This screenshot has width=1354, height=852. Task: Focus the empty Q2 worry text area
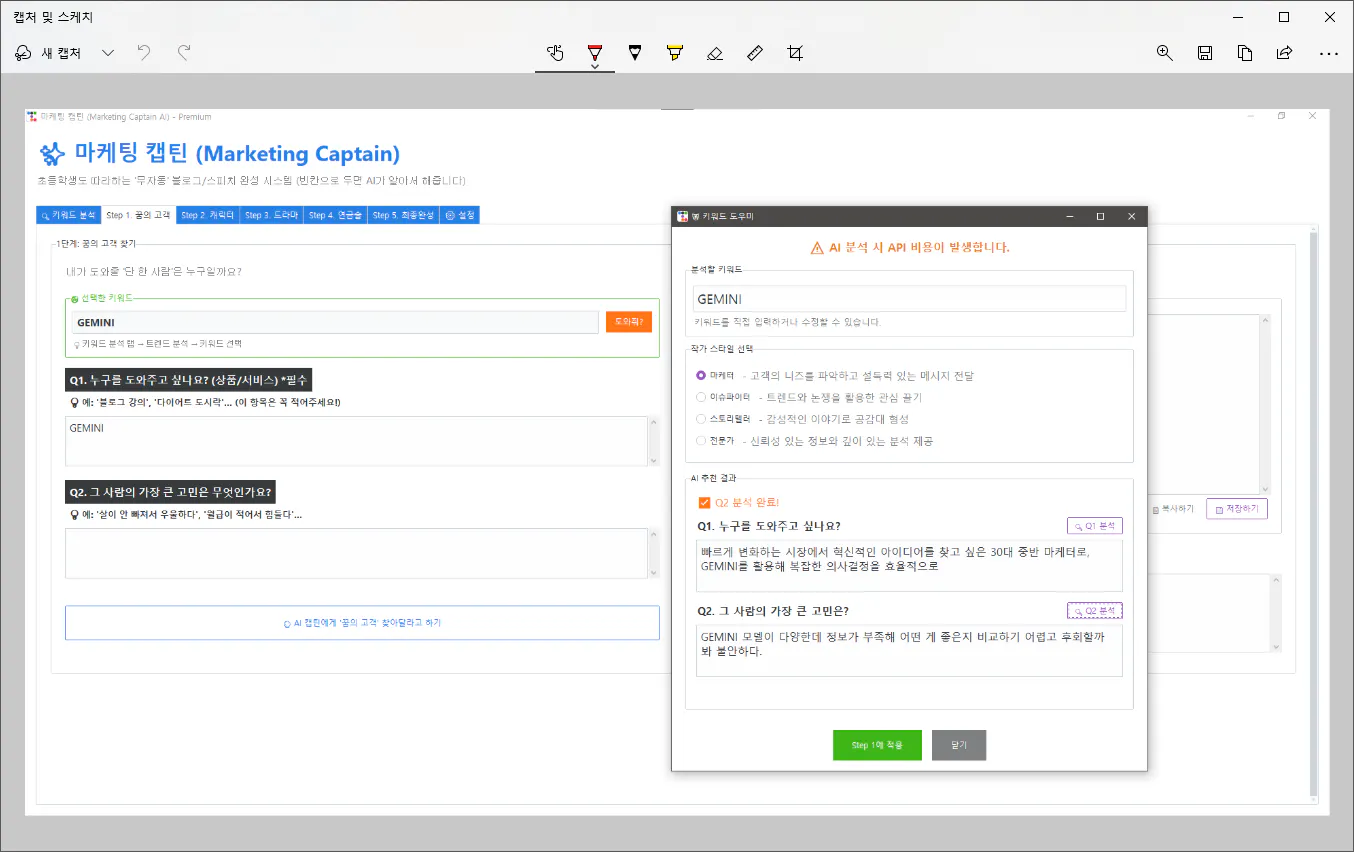tap(357, 553)
